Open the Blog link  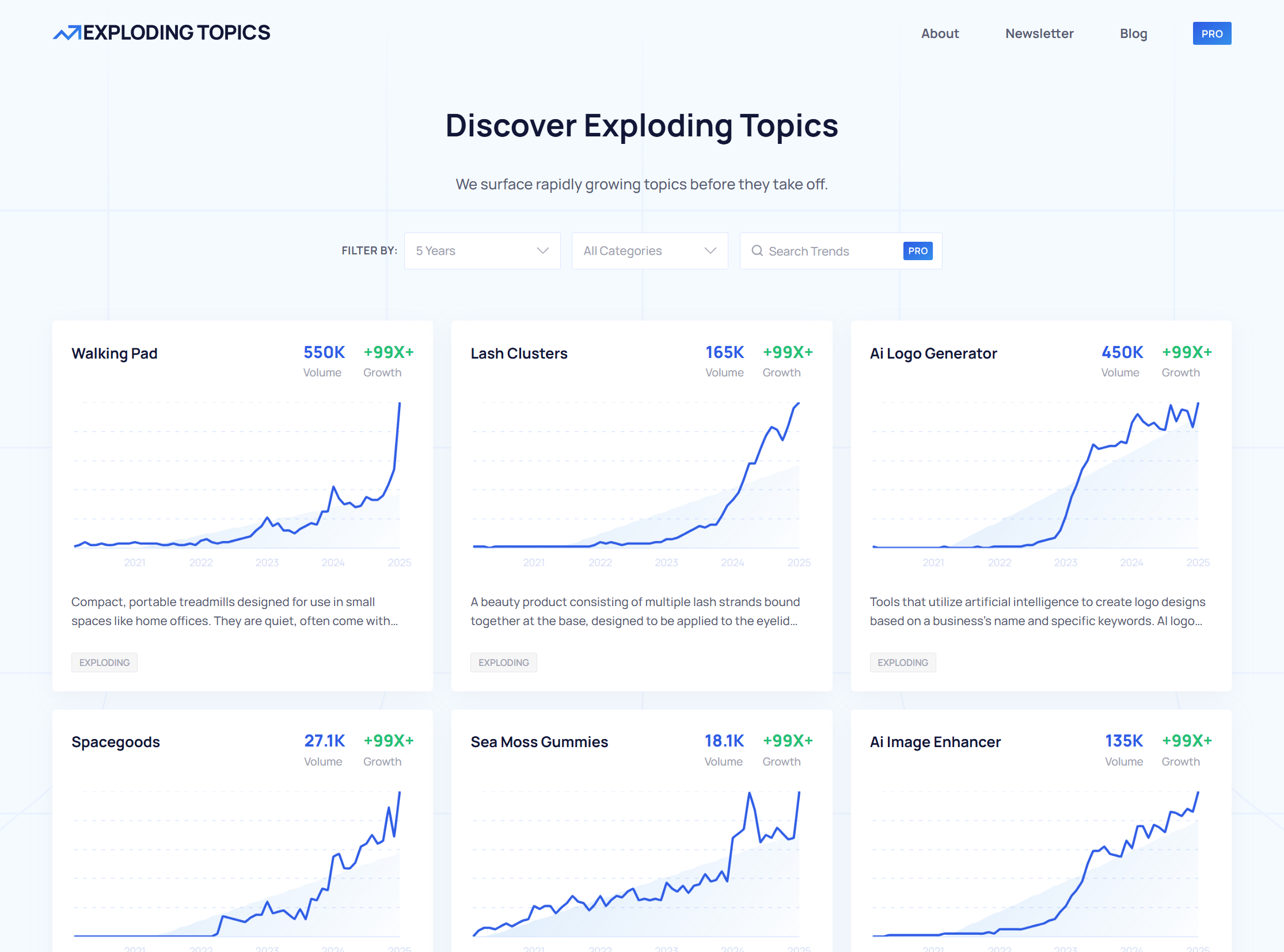[x=1133, y=33]
